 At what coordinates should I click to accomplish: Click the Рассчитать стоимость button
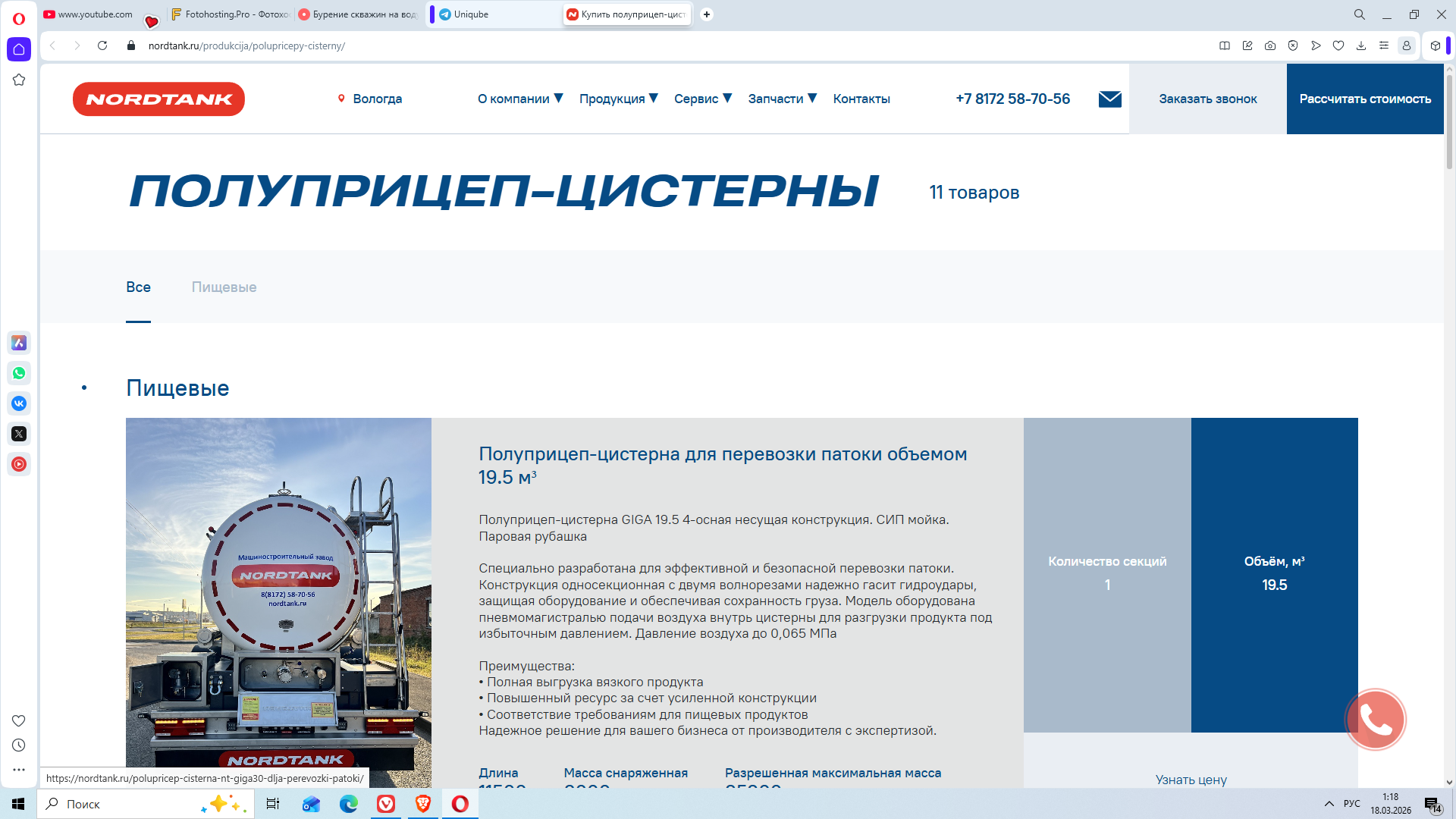click(x=1365, y=99)
